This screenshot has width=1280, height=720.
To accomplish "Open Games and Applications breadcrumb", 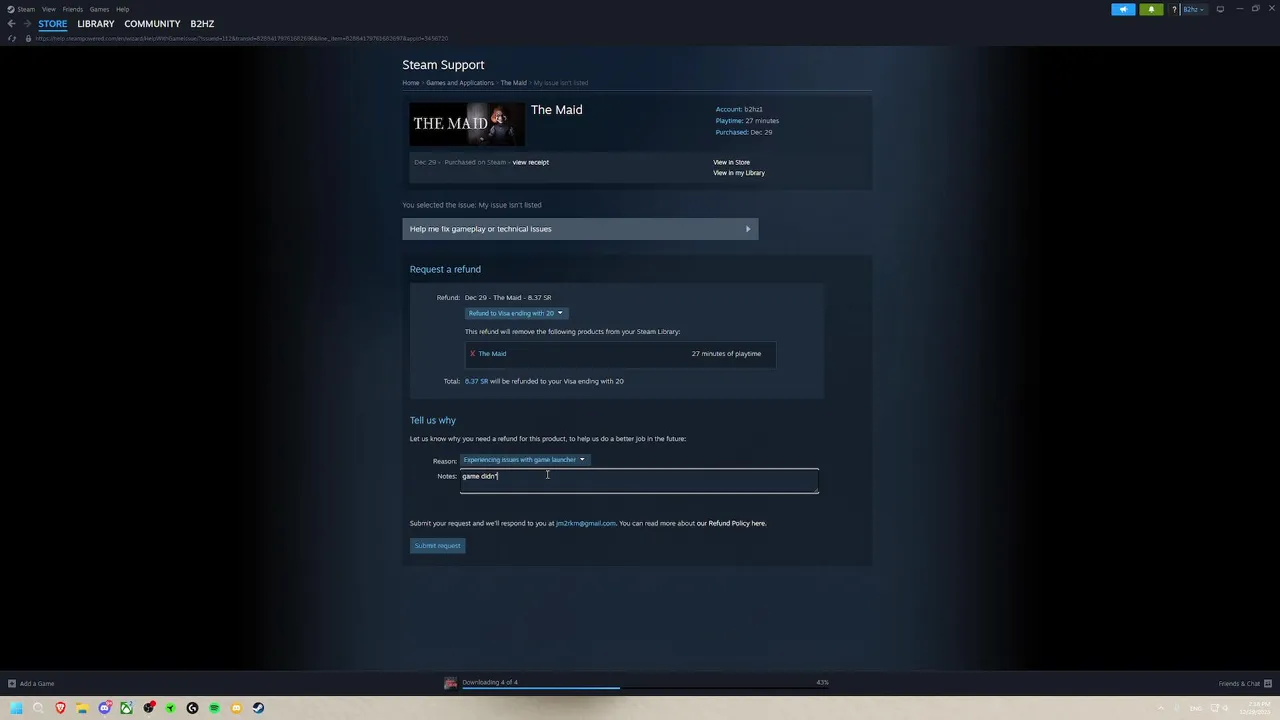I will pyautogui.click(x=460, y=83).
